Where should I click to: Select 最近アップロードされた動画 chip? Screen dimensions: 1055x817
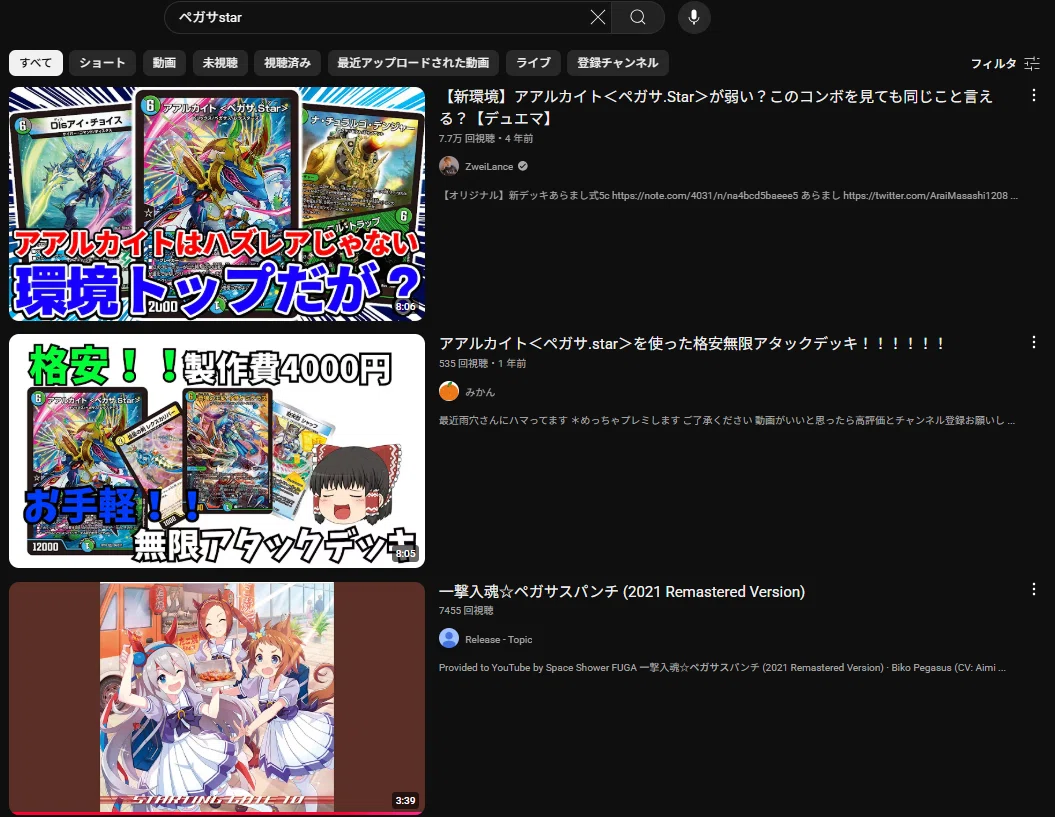point(413,63)
